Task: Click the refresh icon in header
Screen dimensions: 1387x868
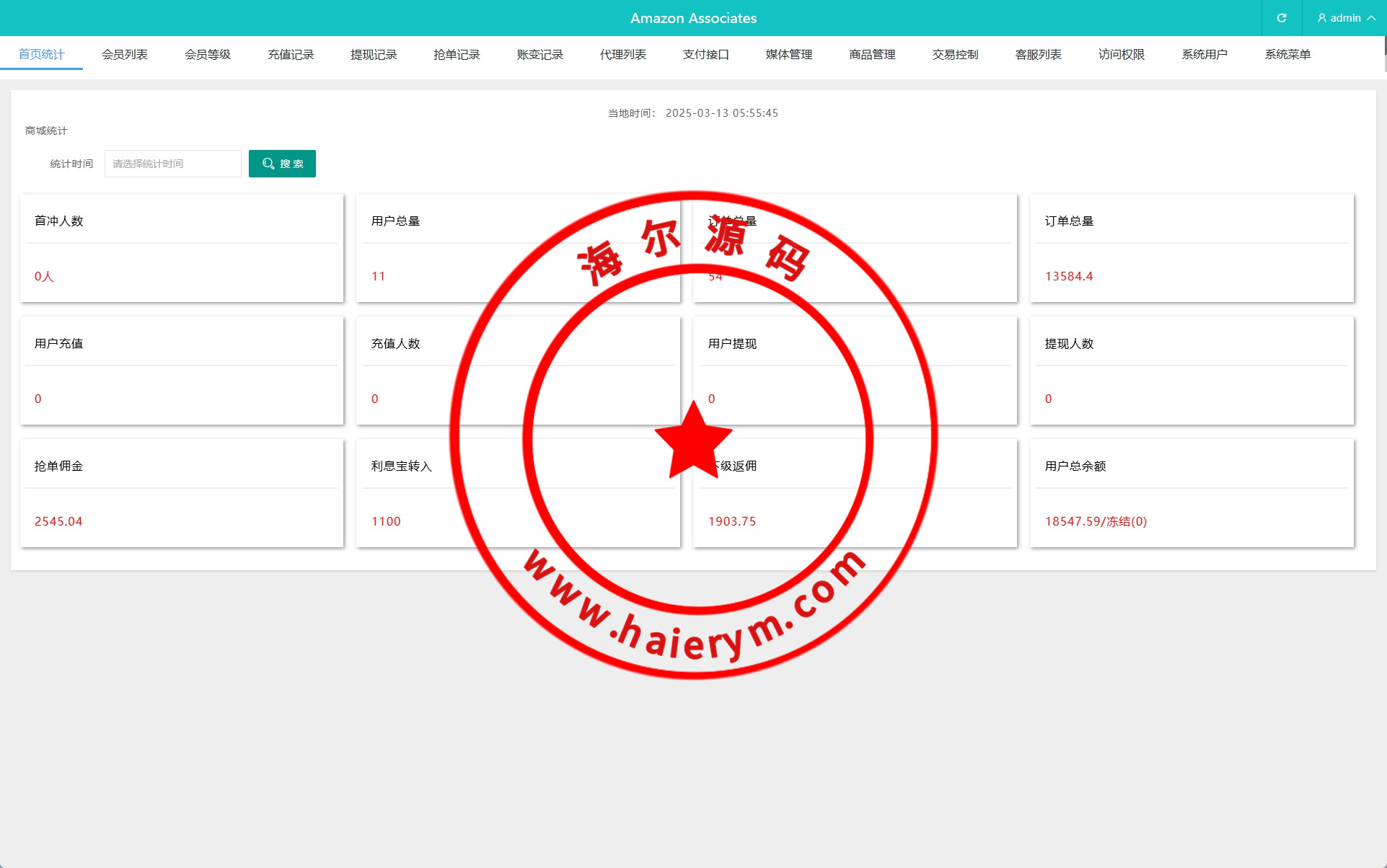Action: [1282, 18]
